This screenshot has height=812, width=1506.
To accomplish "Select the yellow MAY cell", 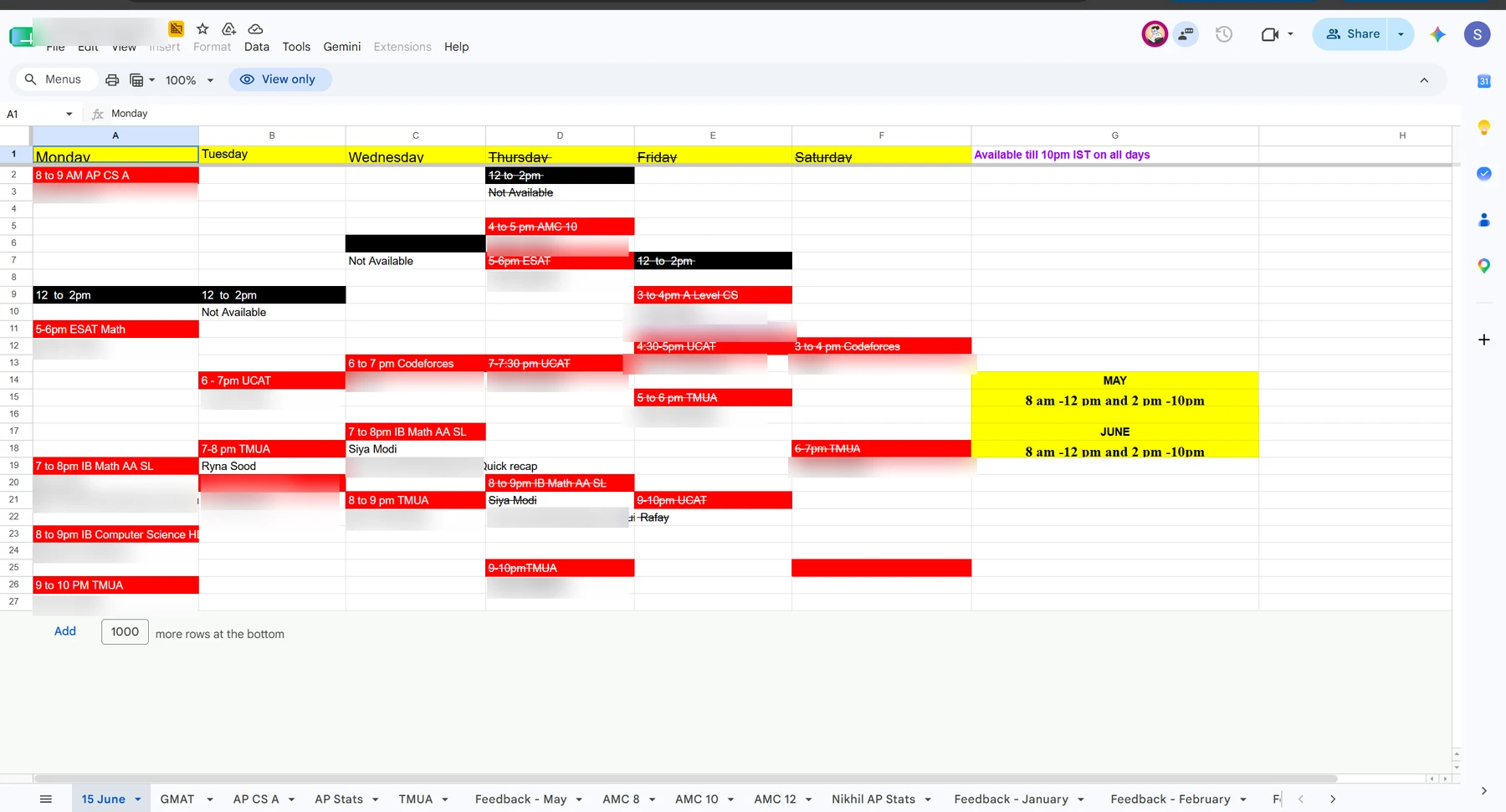I will 1114,380.
